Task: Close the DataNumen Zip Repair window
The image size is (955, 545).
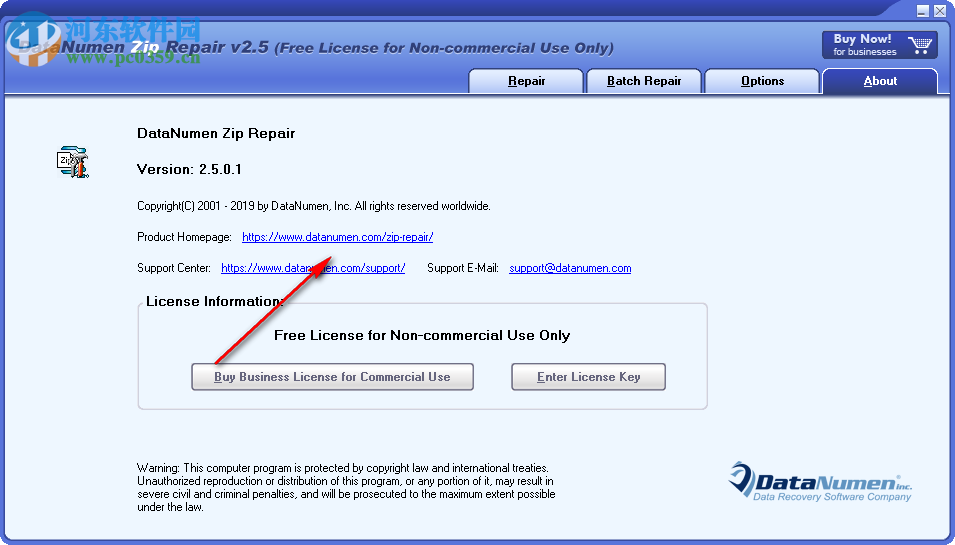Action: (x=940, y=10)
